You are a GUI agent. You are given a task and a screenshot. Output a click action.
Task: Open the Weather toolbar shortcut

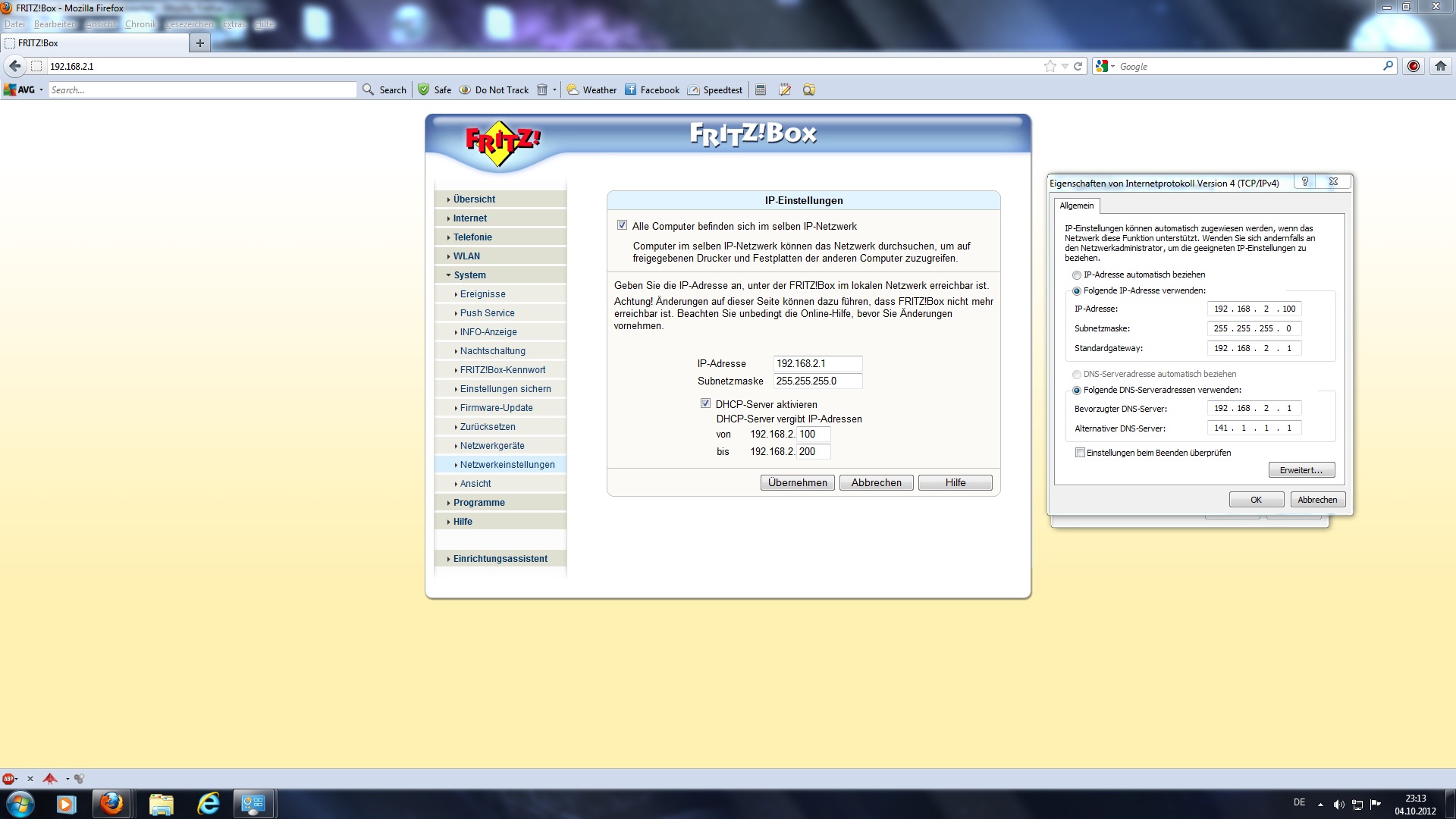pos(591,89)
